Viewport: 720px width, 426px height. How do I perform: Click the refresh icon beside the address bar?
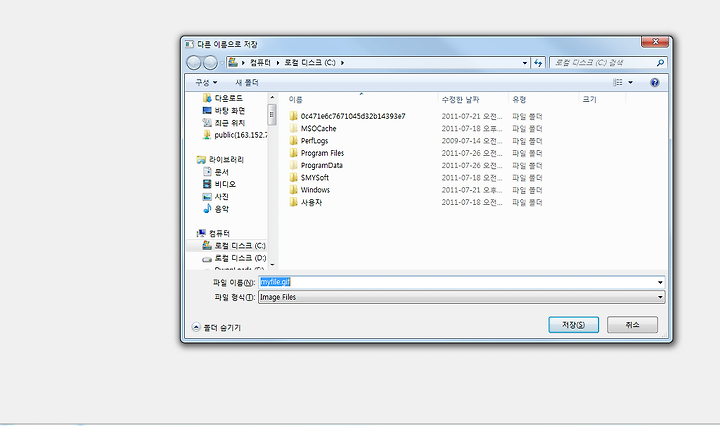point(538,63)
